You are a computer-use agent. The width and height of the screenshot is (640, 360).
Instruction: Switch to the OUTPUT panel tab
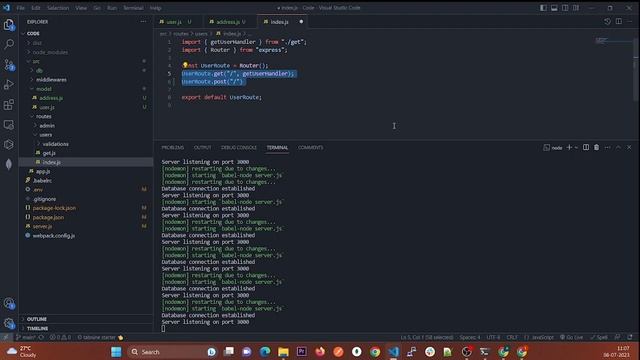point(202,147)
